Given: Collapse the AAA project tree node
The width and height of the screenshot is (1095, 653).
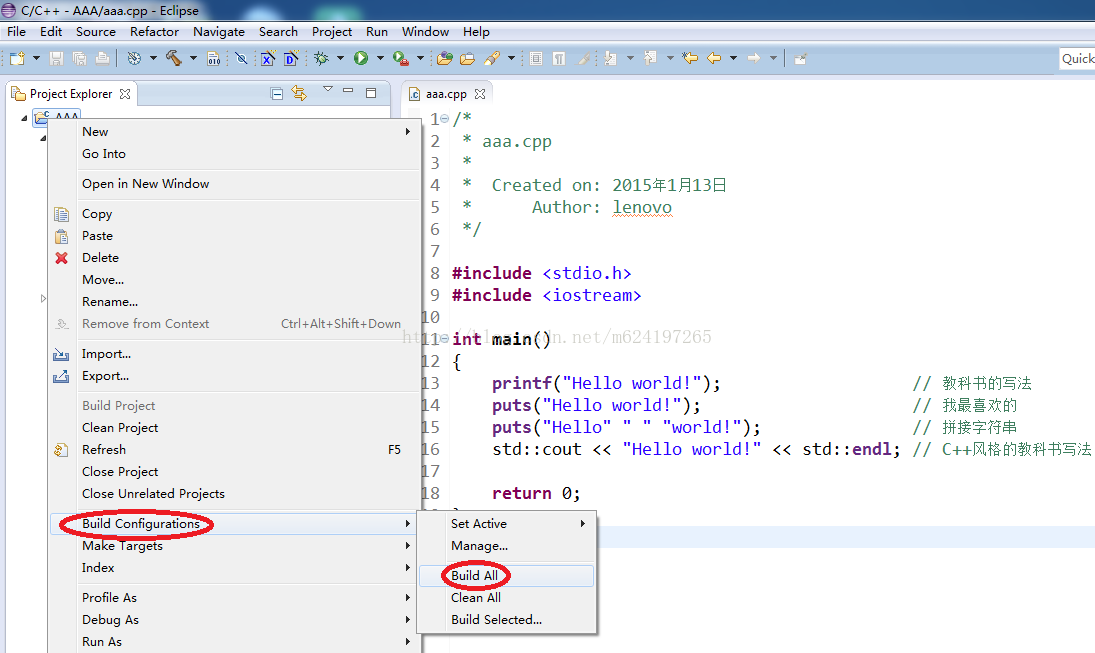Looking at the screenshot, I should click(x=24, y=118).
